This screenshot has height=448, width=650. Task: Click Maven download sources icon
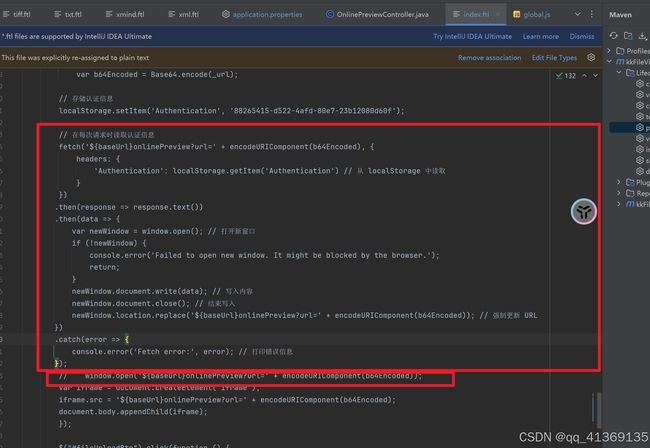point(642,36)
